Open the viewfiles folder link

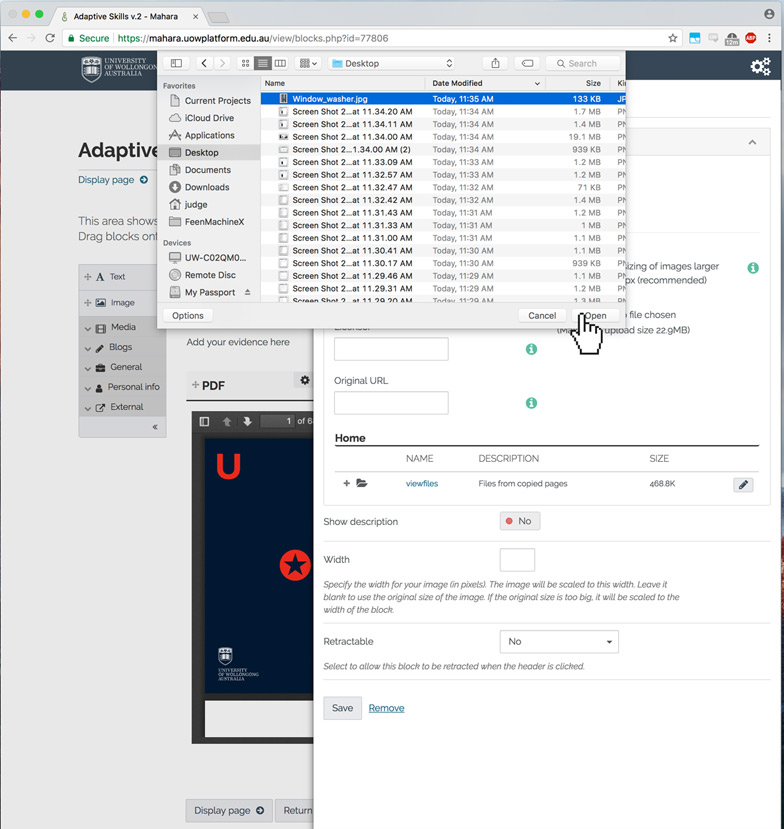[x=422, y=484]
